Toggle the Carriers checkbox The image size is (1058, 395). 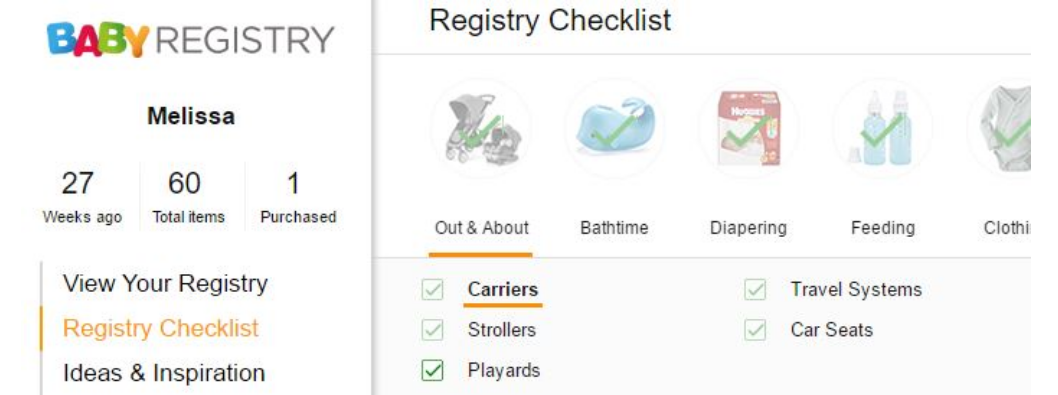point(433,290)
